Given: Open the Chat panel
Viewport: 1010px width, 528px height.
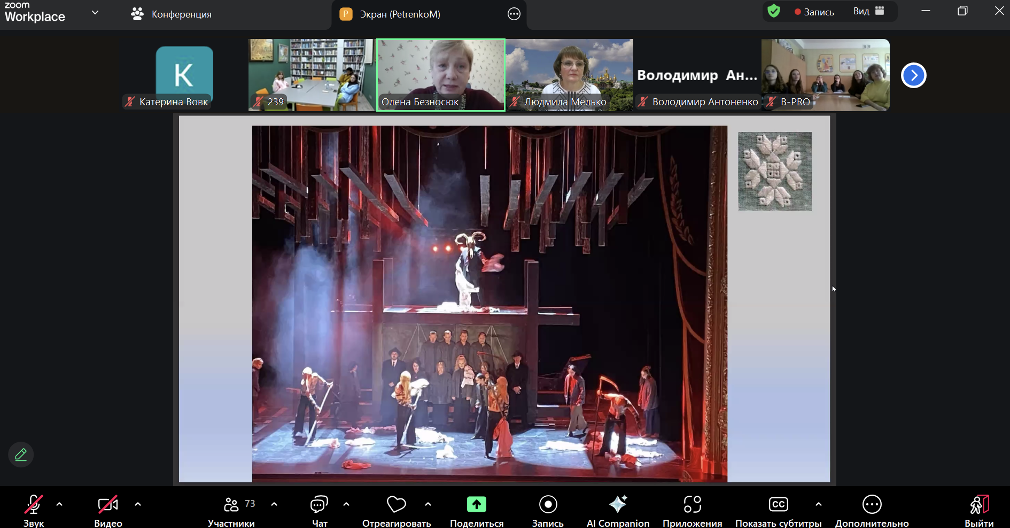Looking at the screenshot, I should 319,505.
